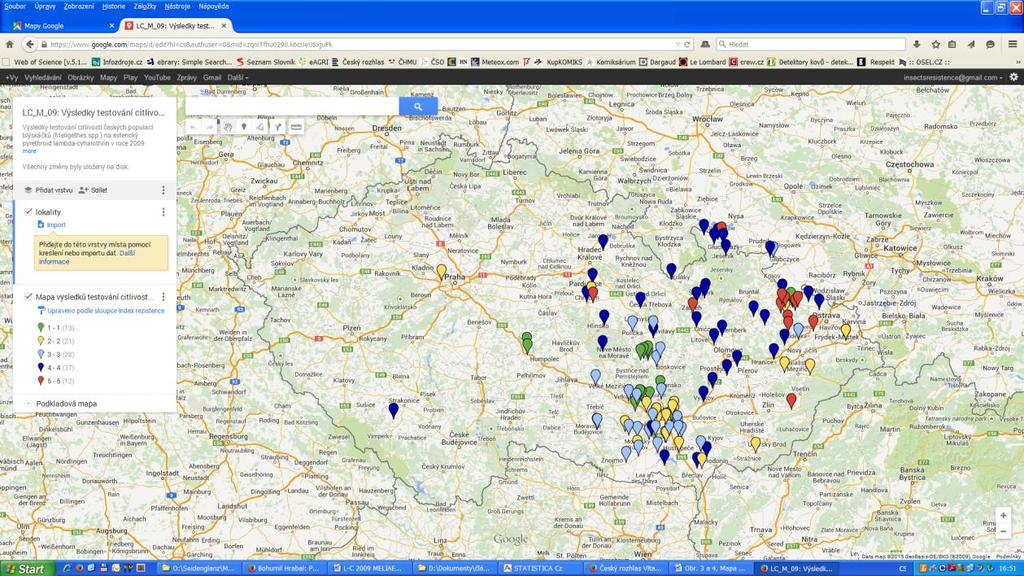Click the YouTube link in Google bar
The width and height of the screenshot is (1024, 576).
pos(157,77)
